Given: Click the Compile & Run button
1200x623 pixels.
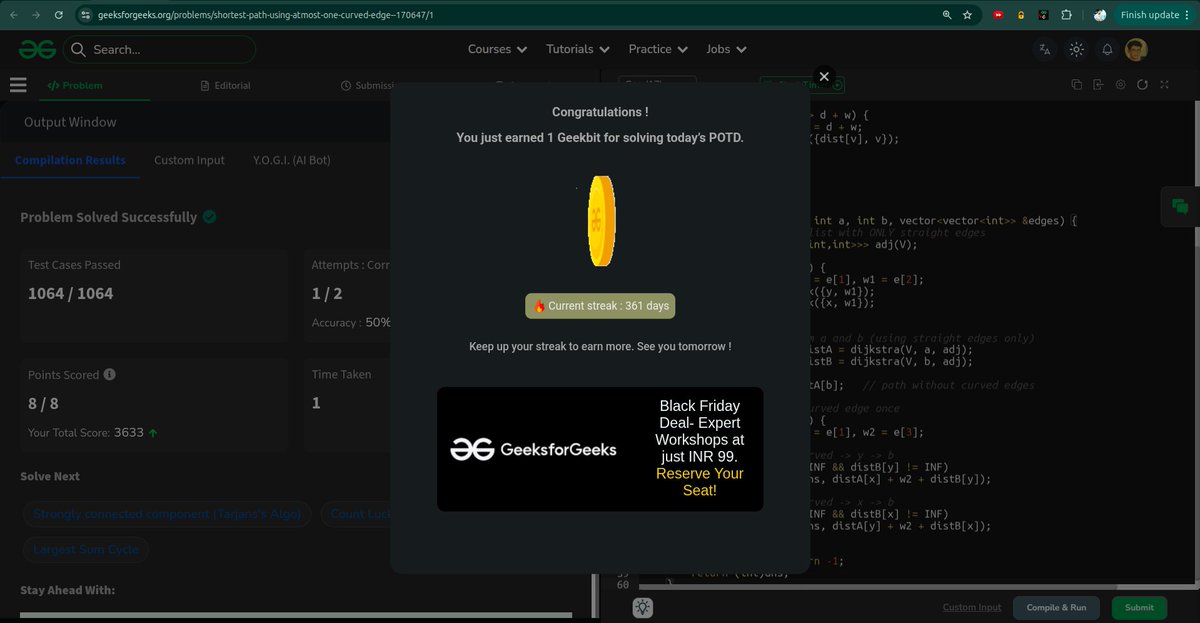Looking at the screenshot, I should [1056, 607].
